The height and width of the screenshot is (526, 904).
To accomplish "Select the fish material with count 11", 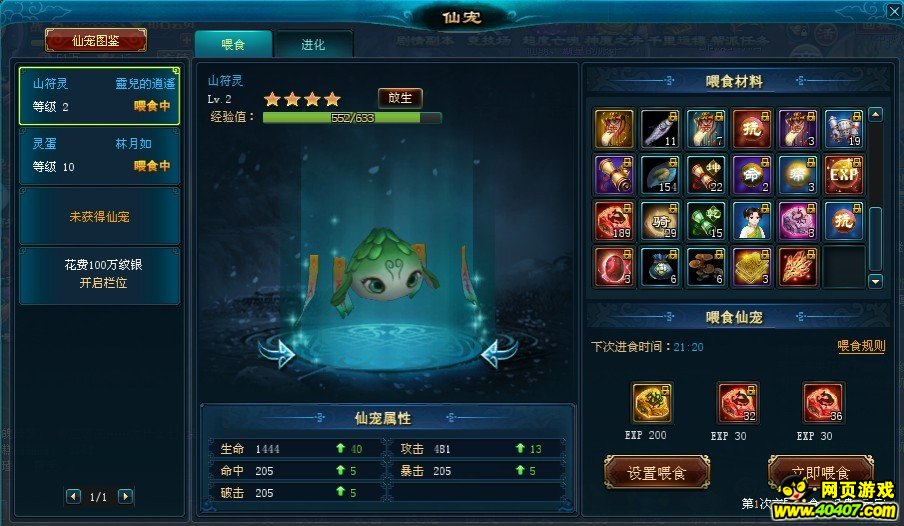I will pyautogui.click(x=660, y=129).
